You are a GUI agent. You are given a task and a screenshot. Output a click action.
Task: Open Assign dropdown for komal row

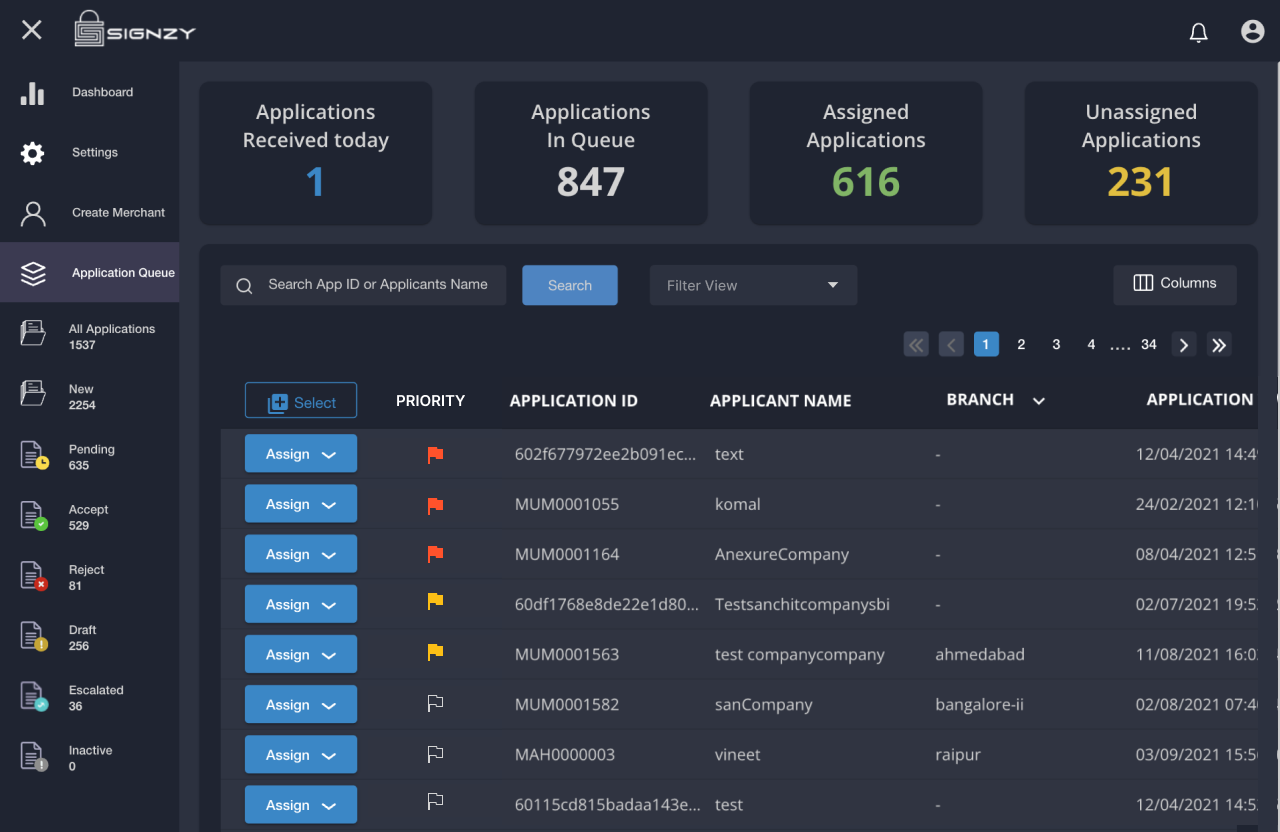(x=301, y=504)
